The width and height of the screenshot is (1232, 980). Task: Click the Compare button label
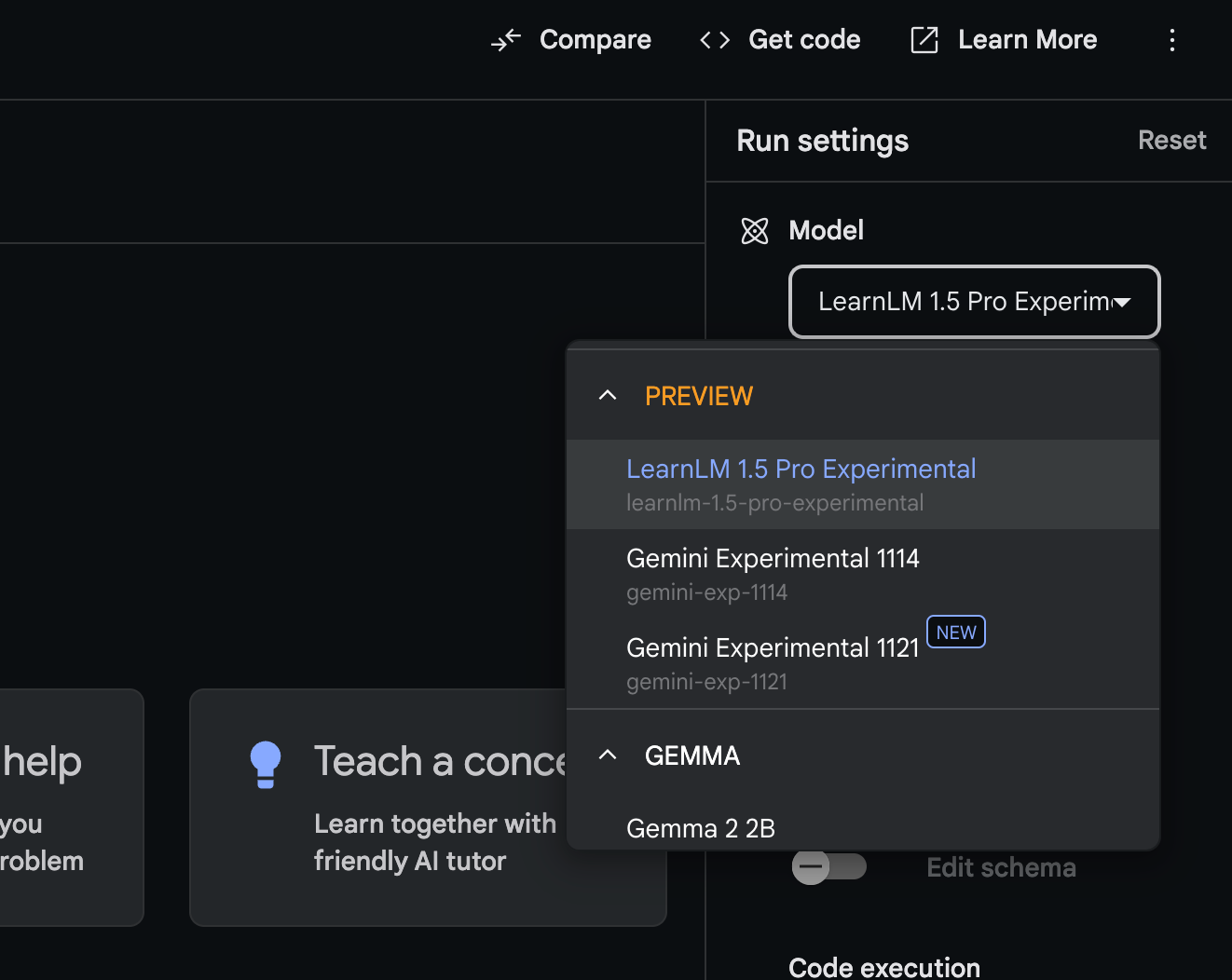click(595, 40)
